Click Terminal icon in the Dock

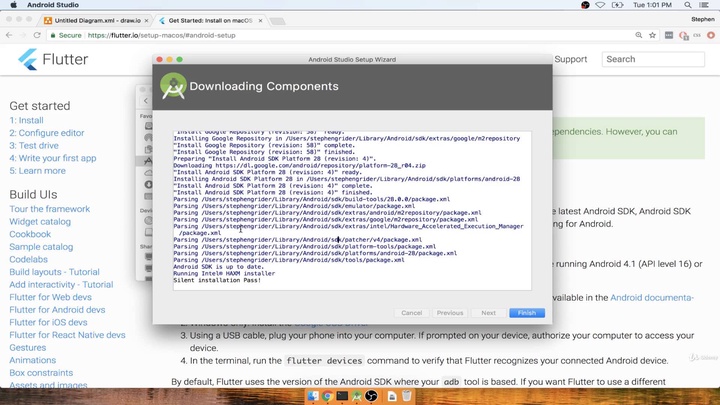point(342,396)
